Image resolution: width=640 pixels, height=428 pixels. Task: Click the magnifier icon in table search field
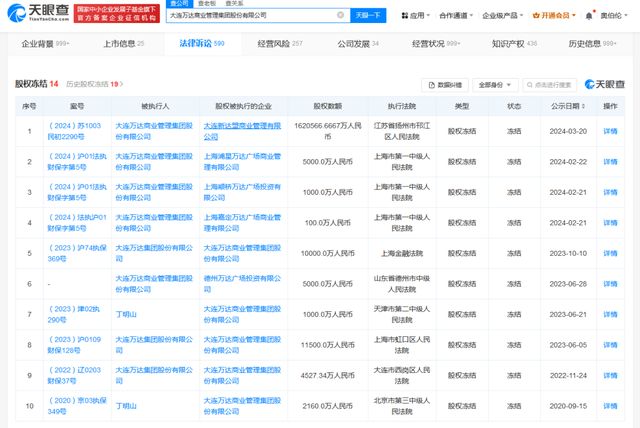[530, 85]
